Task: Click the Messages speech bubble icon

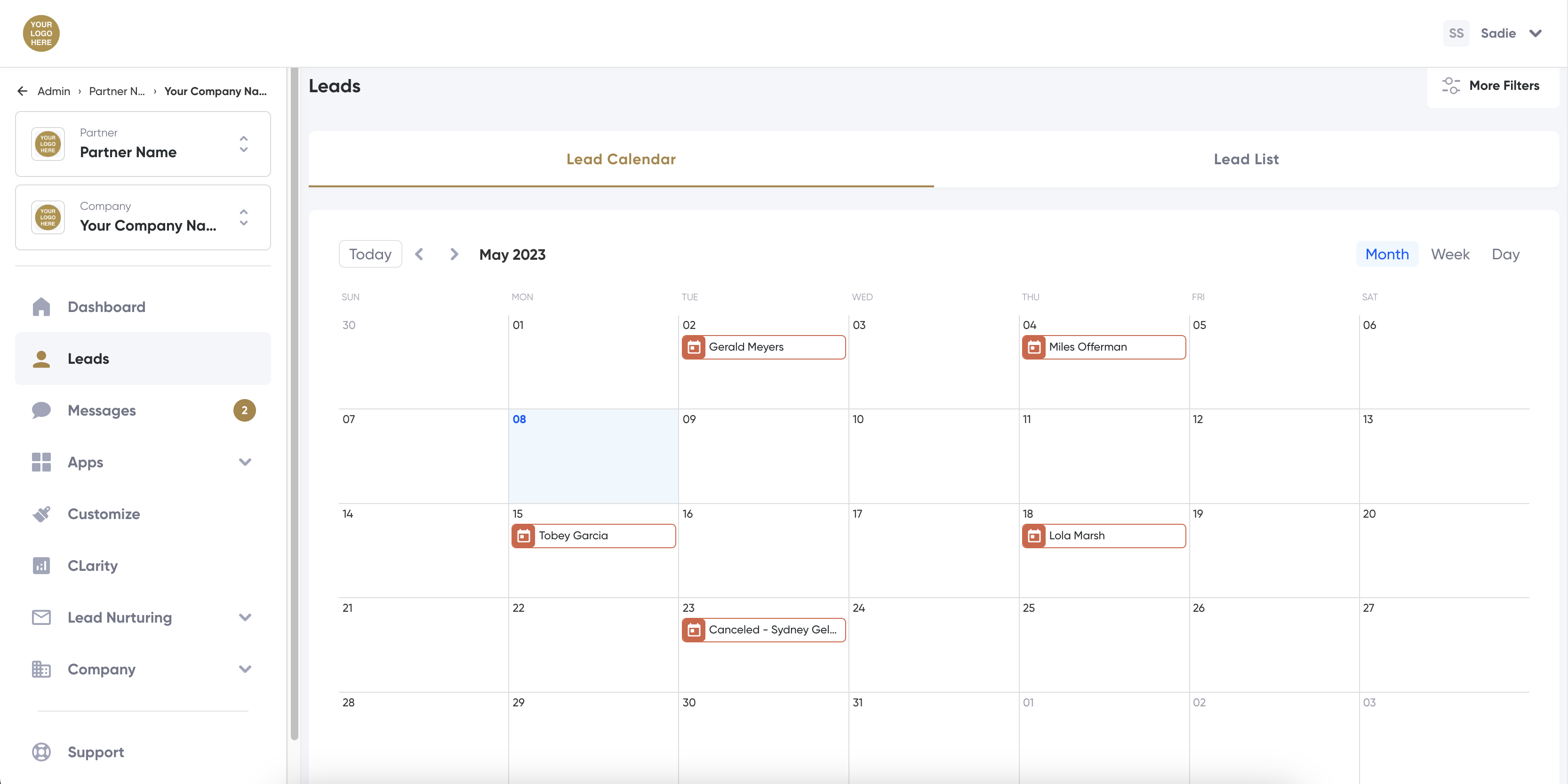Action: [x=41, y=410]
